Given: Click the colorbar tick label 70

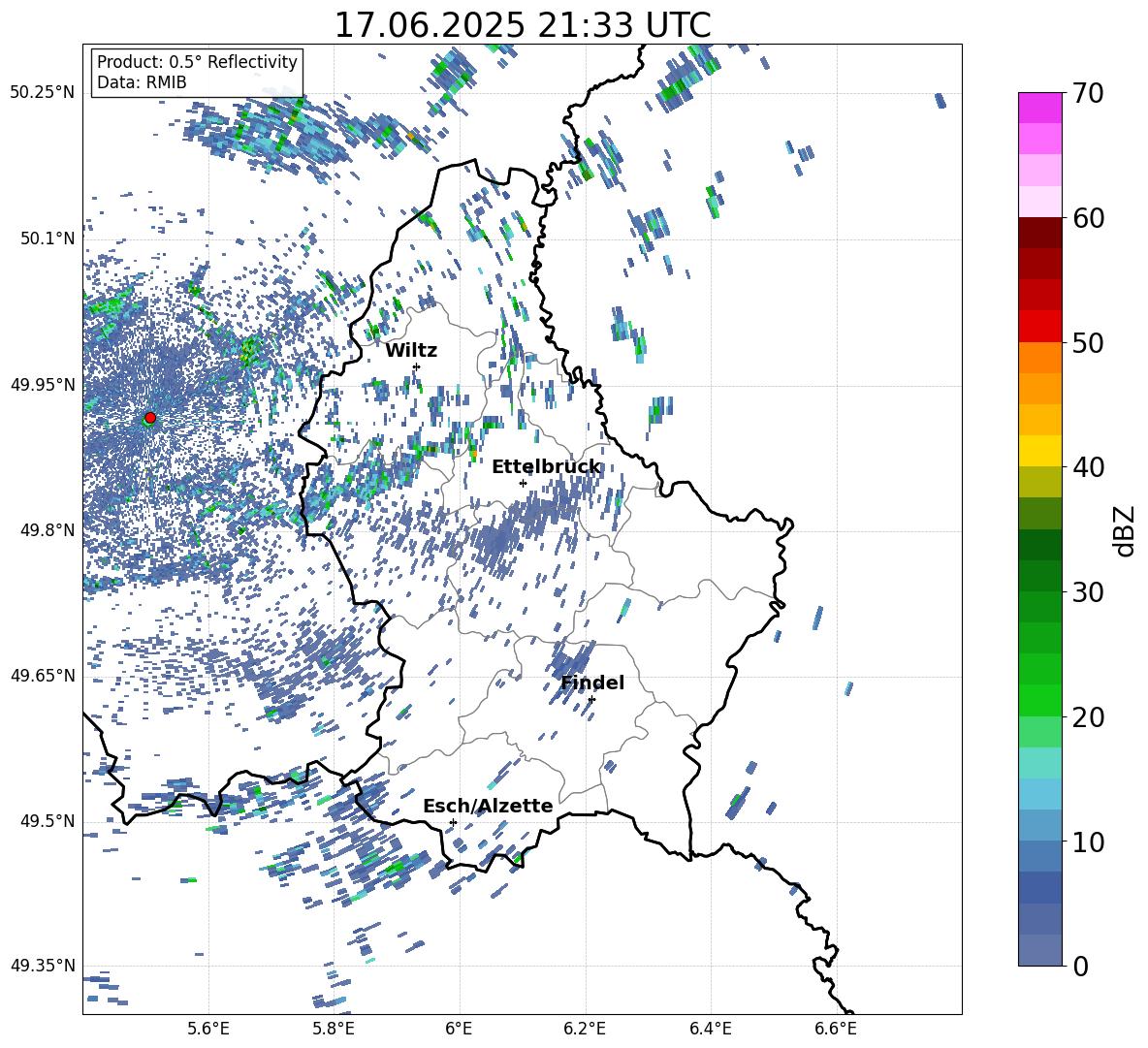Looking at the screenshot, I should point(1088,93).
